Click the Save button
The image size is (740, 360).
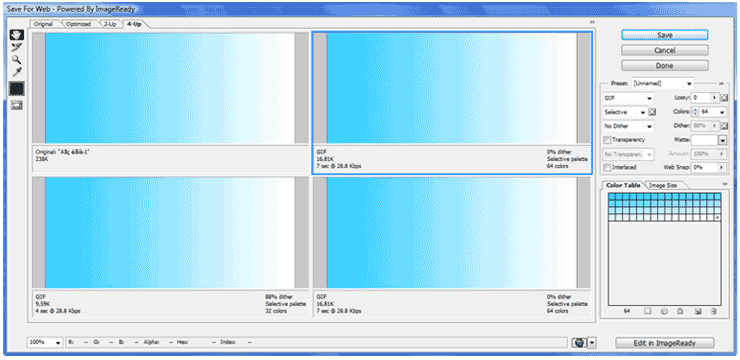664,35
